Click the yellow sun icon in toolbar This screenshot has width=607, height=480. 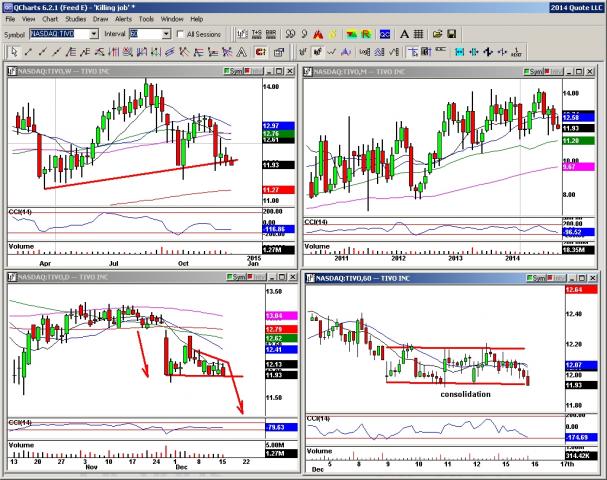pyautogui.click(x=332, y=34)
